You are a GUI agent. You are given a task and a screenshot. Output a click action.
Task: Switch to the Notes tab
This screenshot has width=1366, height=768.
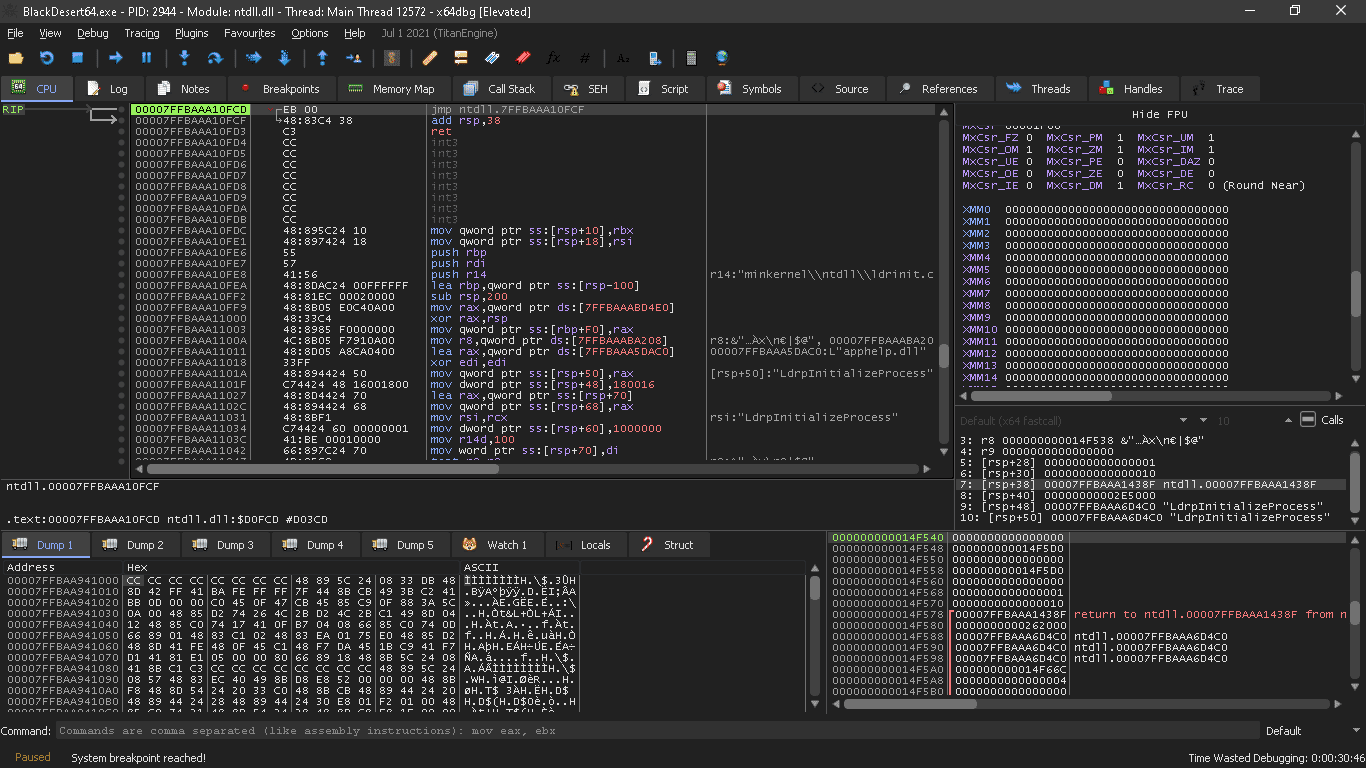click(184, 89)
